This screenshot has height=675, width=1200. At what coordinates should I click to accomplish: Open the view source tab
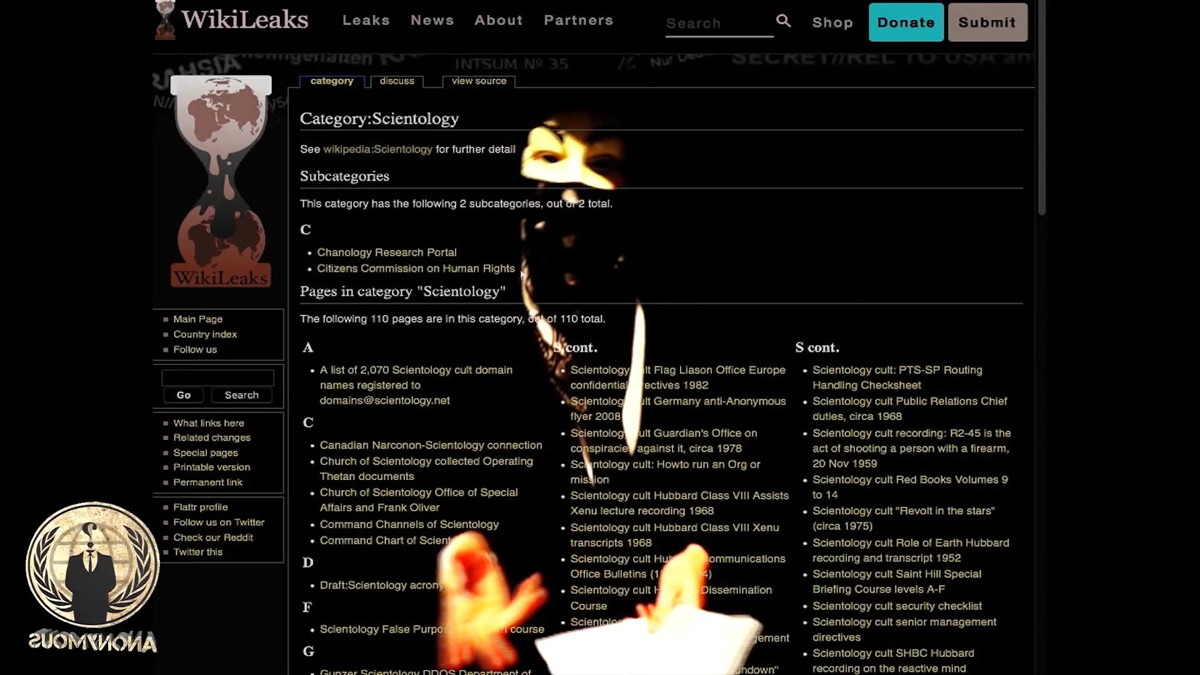click(x=479, y=81)
